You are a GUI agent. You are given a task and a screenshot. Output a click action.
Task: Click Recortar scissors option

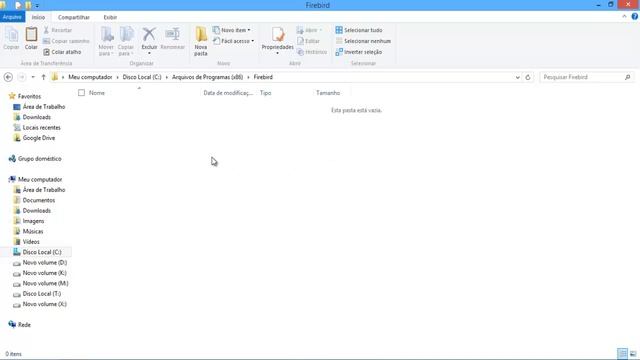click(x=58, y=30)
